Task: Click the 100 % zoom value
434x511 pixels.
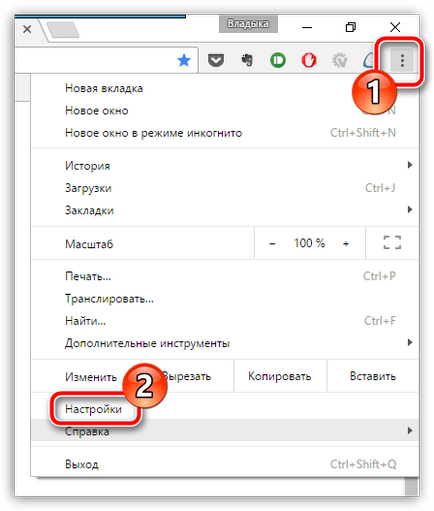Action: coord(309,243)
